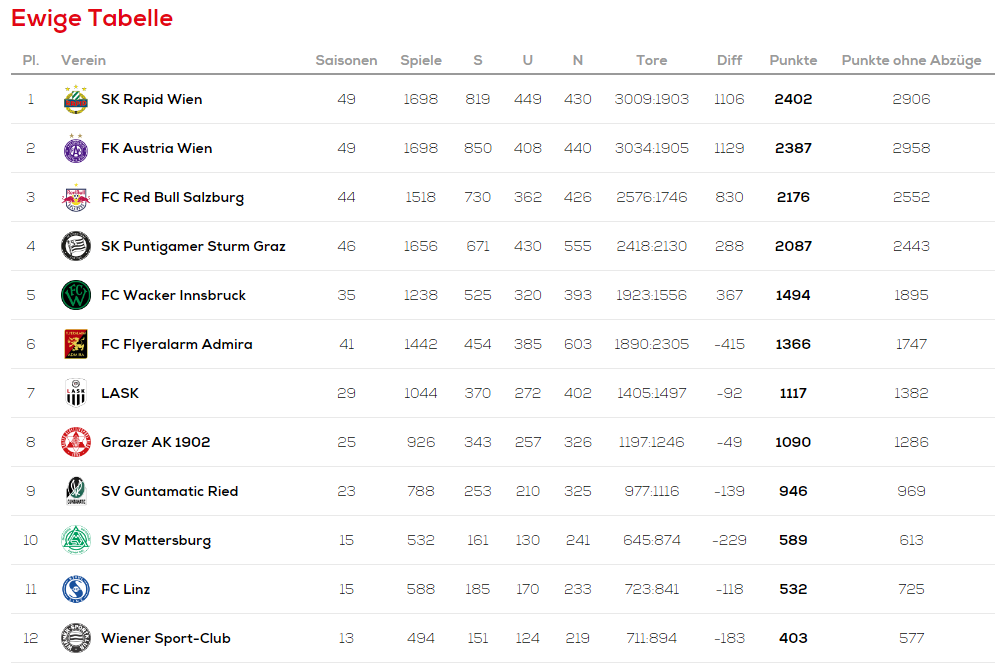Screen dimensions: 1002x664
Task: Click the Saisonen column header
Action: pos(346,60)
